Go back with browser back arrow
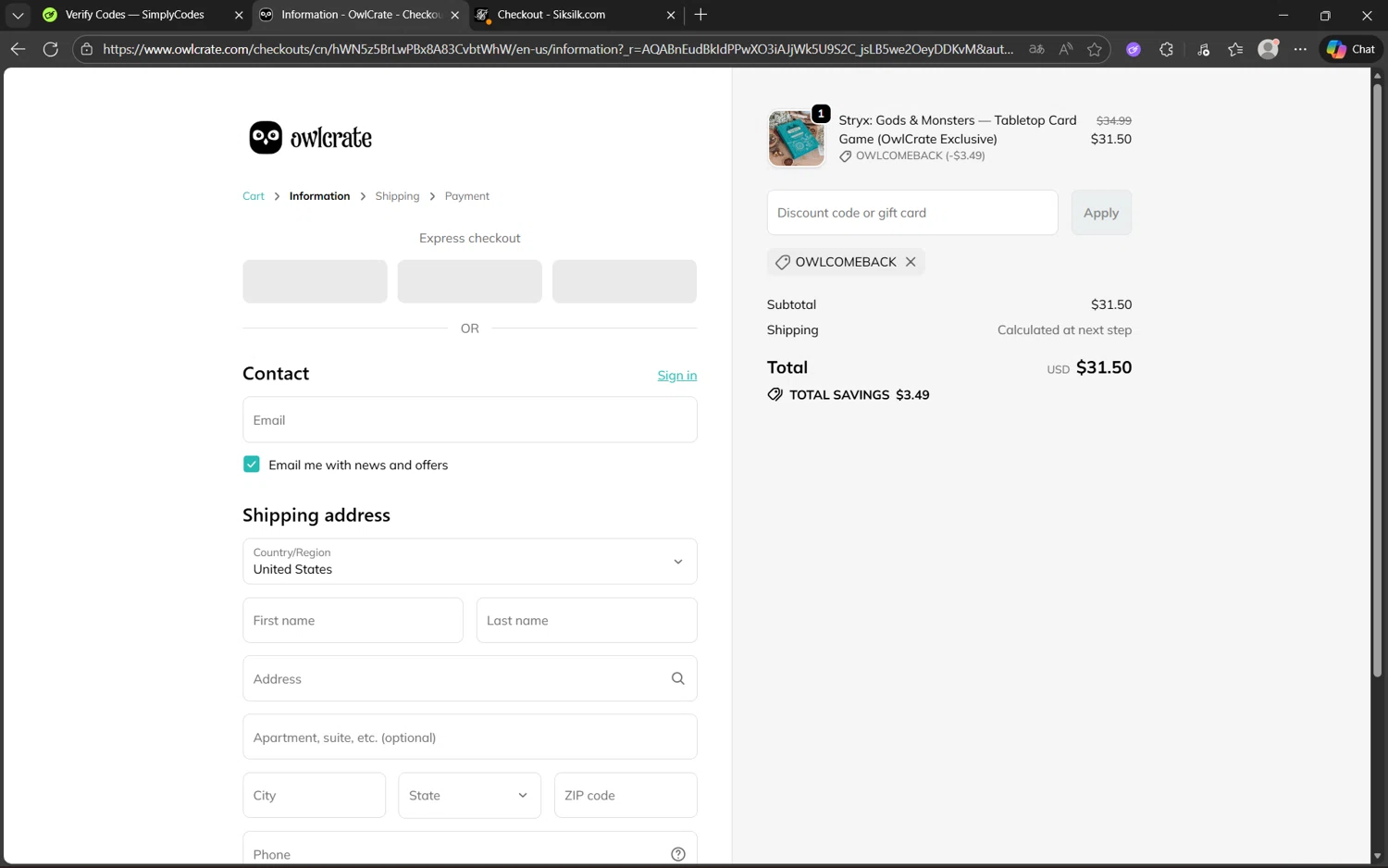Viewport: 1388px width, 868px height. tap(18, 49)
